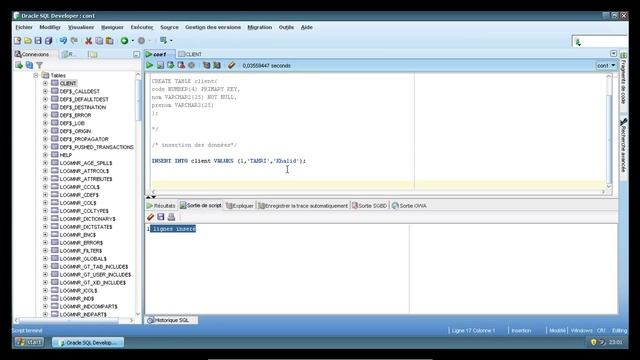Click the grey Cancel icon in worksheet toolbar
Image resolution: width=640 pixels, height=360 pixels.
coord(191,65)
